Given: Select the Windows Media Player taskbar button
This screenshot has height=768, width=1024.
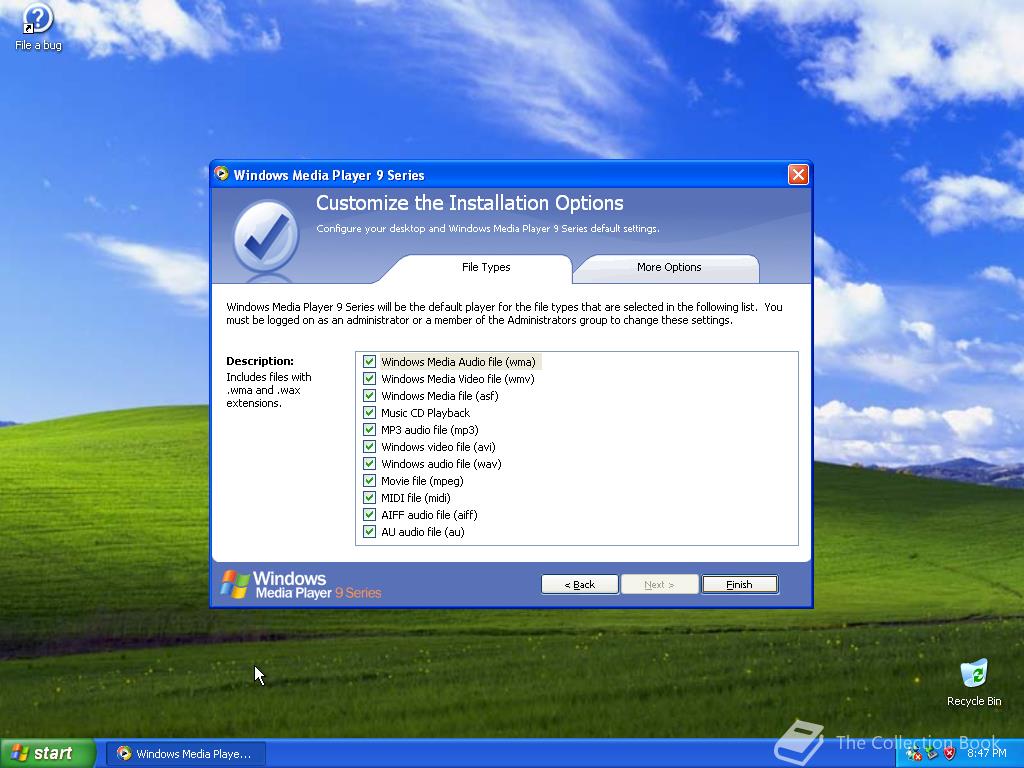Looking at the screenshot, I should pyautogui.click(x=185, y=754).
